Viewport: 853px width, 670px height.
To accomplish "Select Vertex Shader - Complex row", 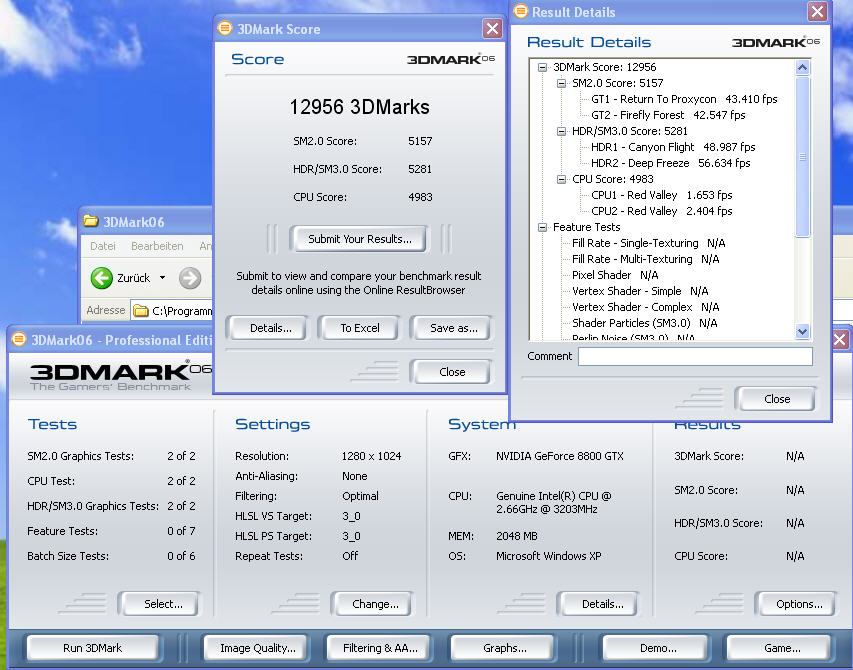I will pos(645,307).
